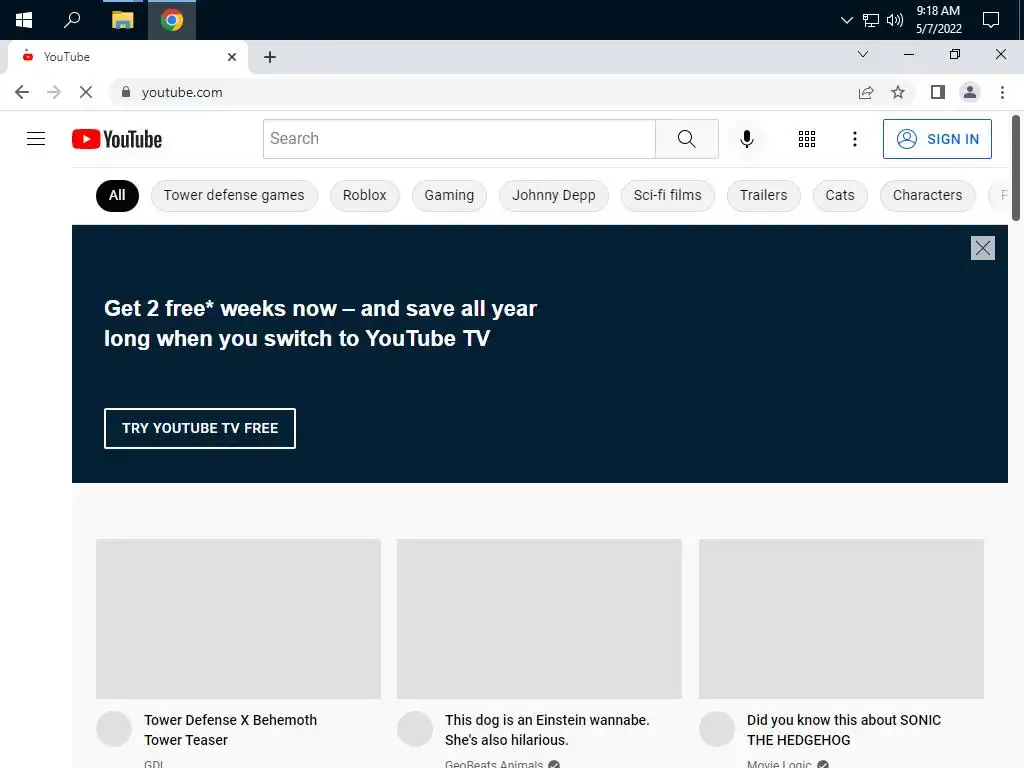Open title 'This dog is an Einstein wannabe'
Screen dimensions: 1024x768
[x=547, y=729]
